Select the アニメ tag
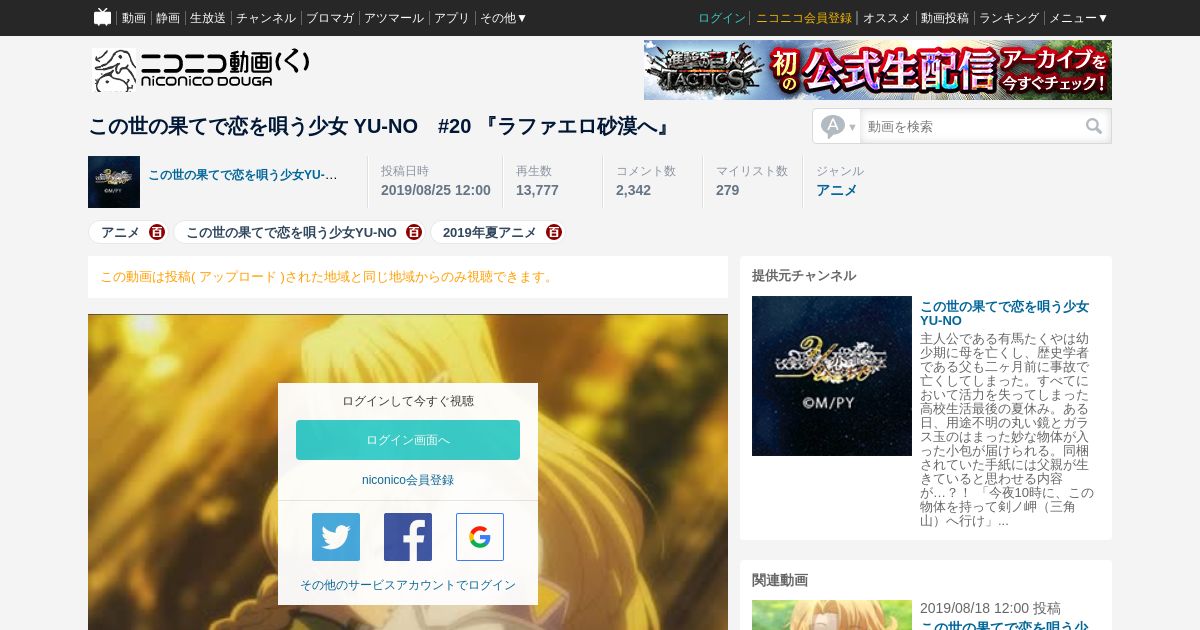 pos(120,232)
